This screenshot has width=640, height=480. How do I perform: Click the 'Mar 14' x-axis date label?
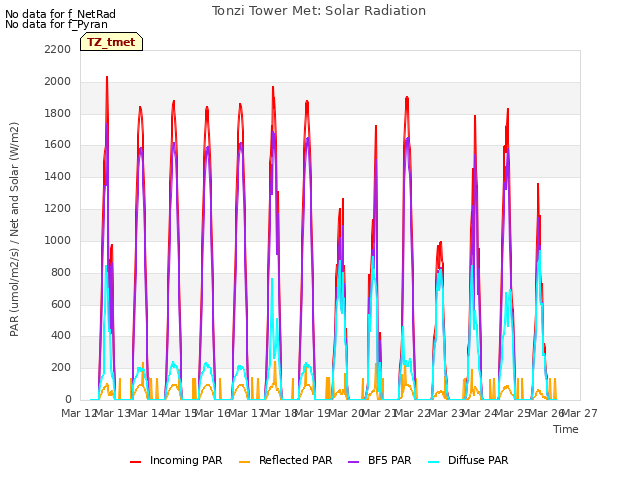pos(146,413)
